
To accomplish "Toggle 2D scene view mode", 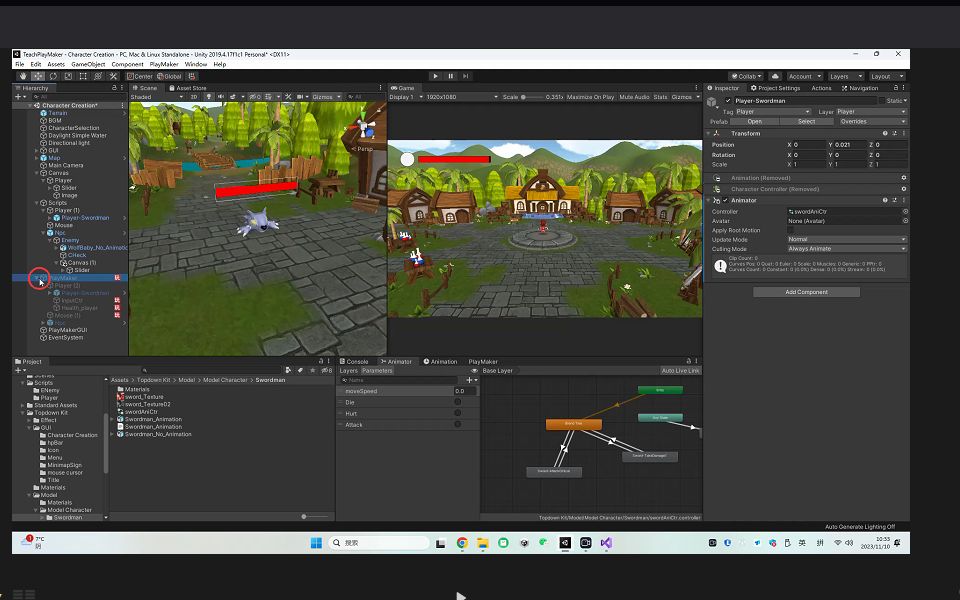I will click(x=194, y=97).
